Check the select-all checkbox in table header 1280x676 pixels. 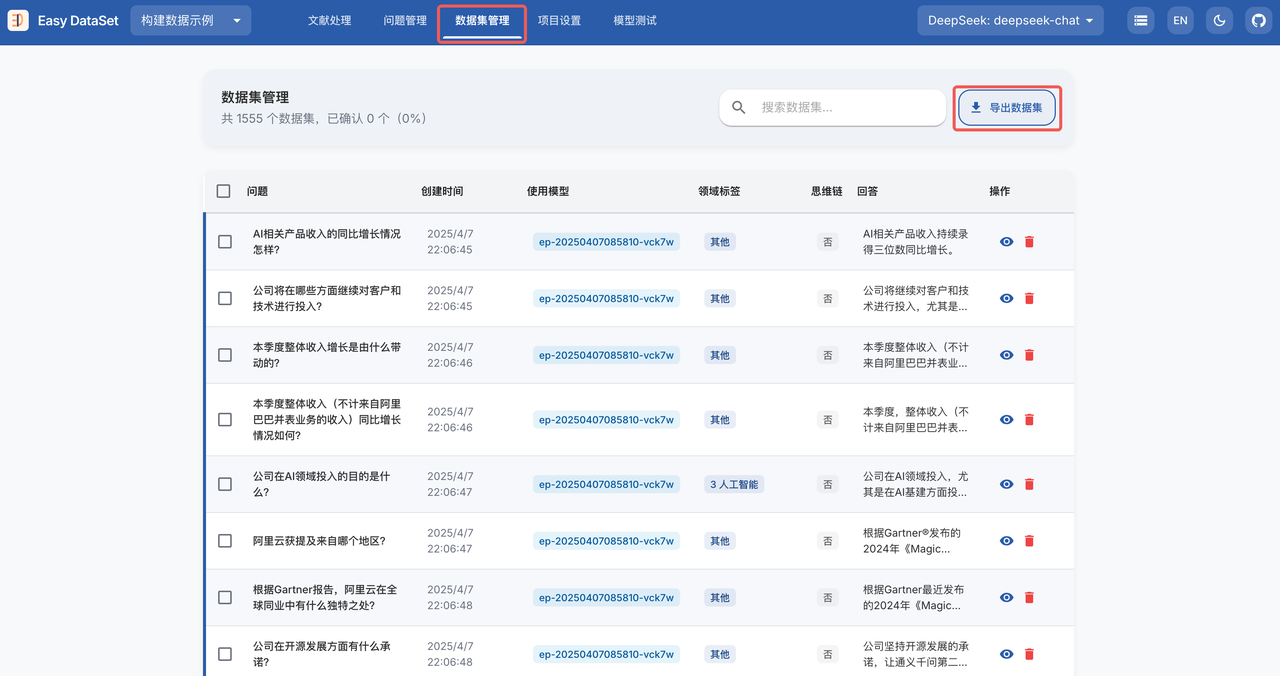click(224, 191)
